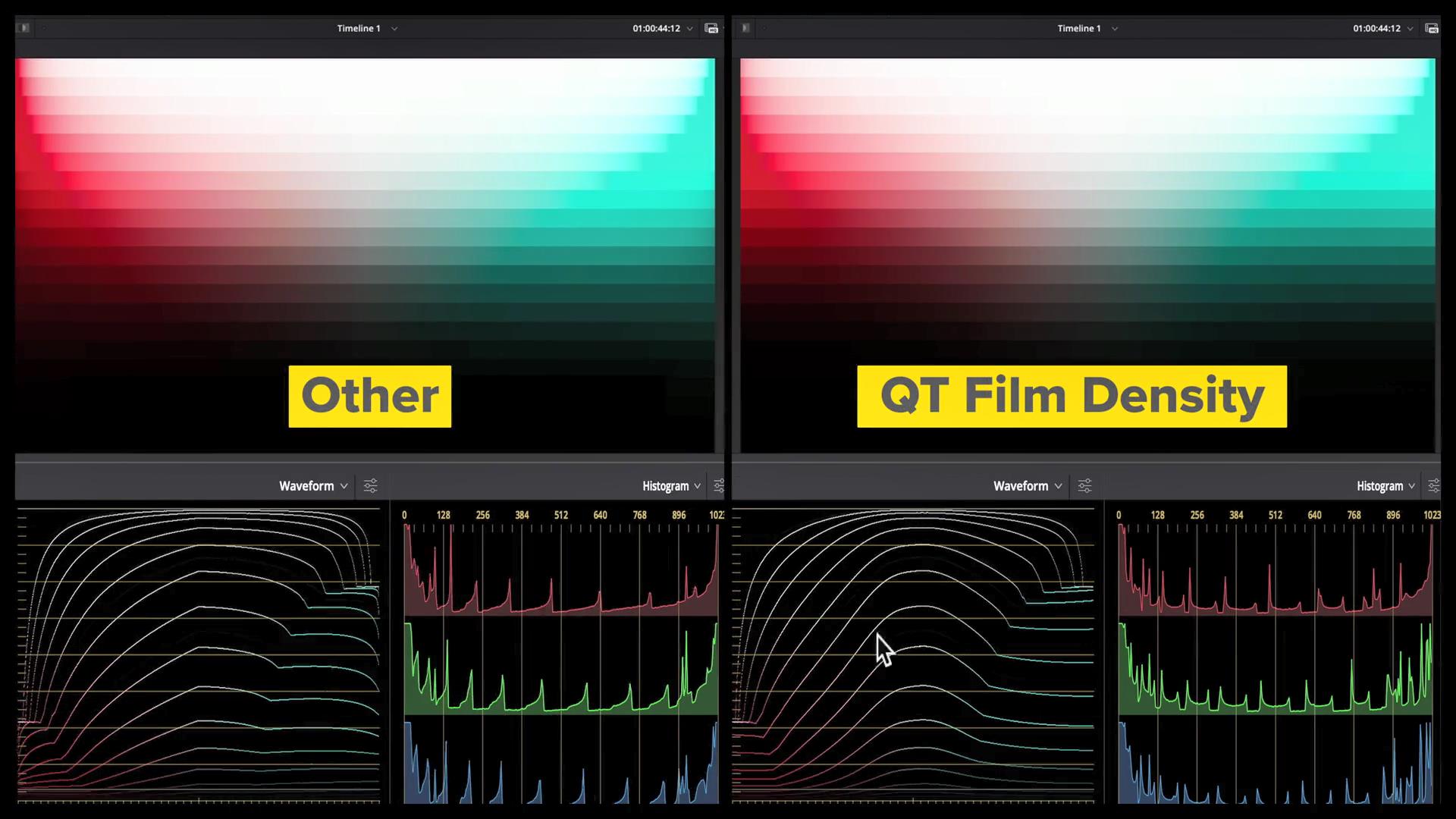Click the QT Film Density label

click(1072, 397)
